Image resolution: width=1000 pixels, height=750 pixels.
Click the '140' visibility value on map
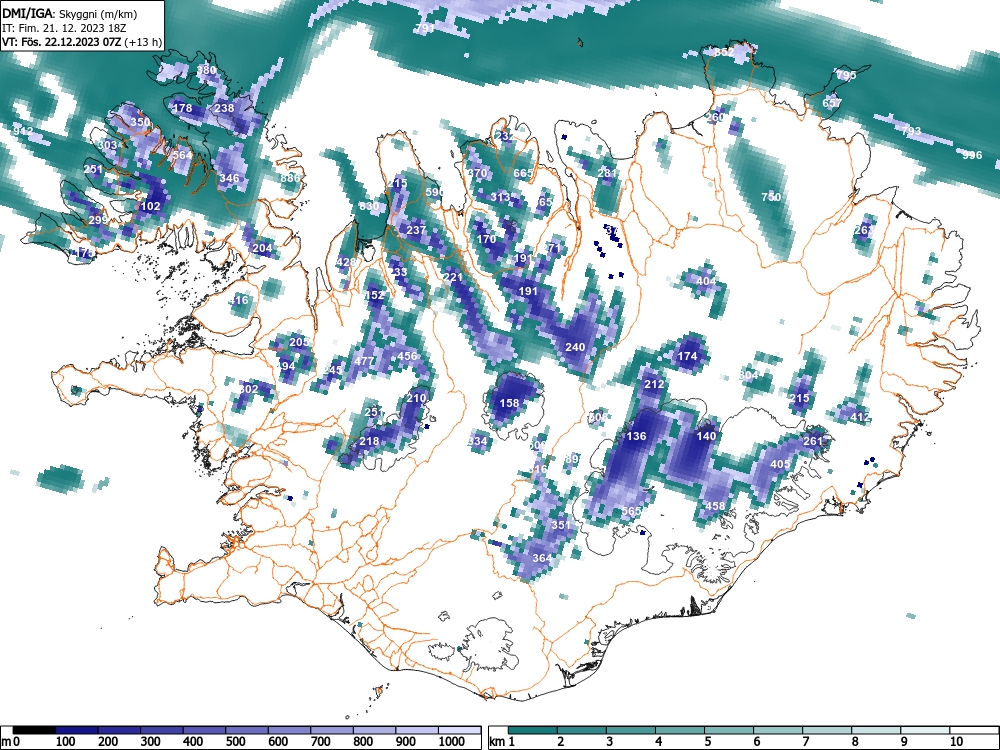tap(706, 436)
